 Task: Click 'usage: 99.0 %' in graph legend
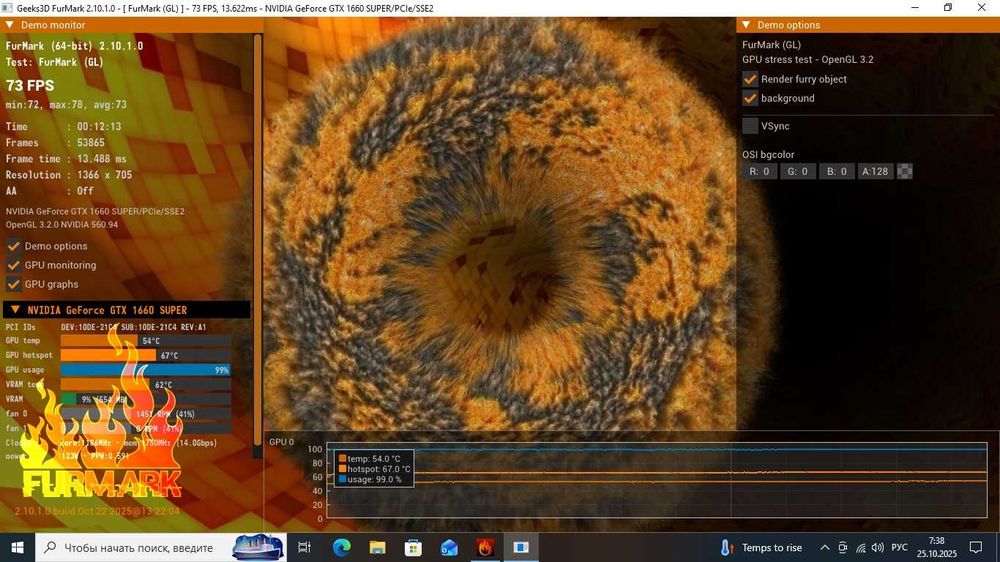point(374,479)
